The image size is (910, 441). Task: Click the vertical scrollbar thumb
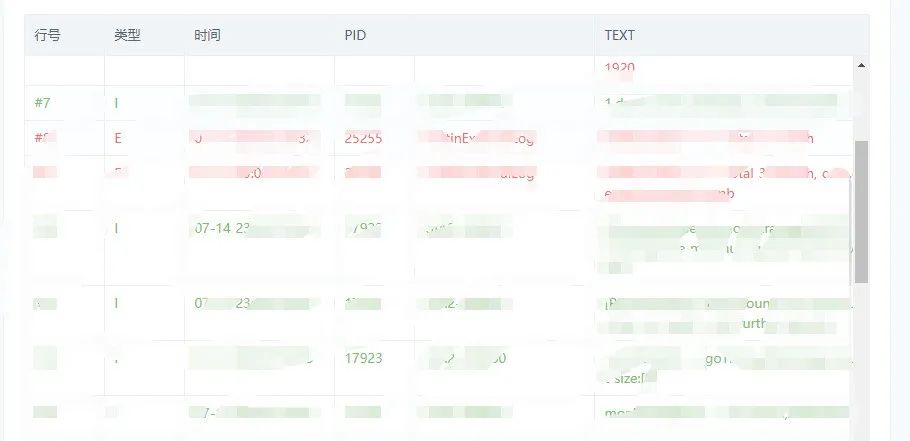(x=861, y=212)
